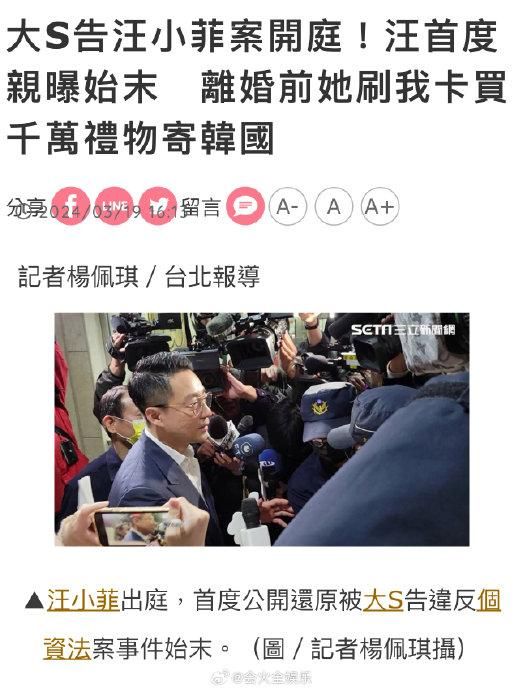Click the article headline about 大S告汪小菲案

pyautogui.click(x=256, y=88)
